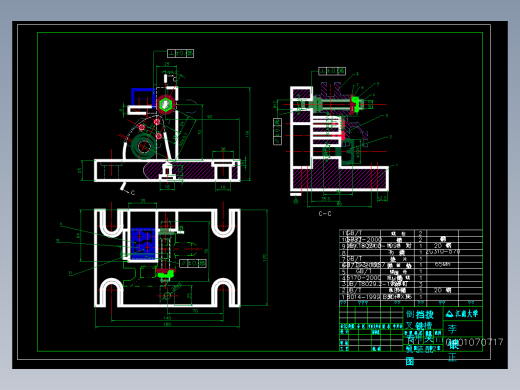Click the 115 height dimension in front view
520x390 pixels.
point(247,134)
